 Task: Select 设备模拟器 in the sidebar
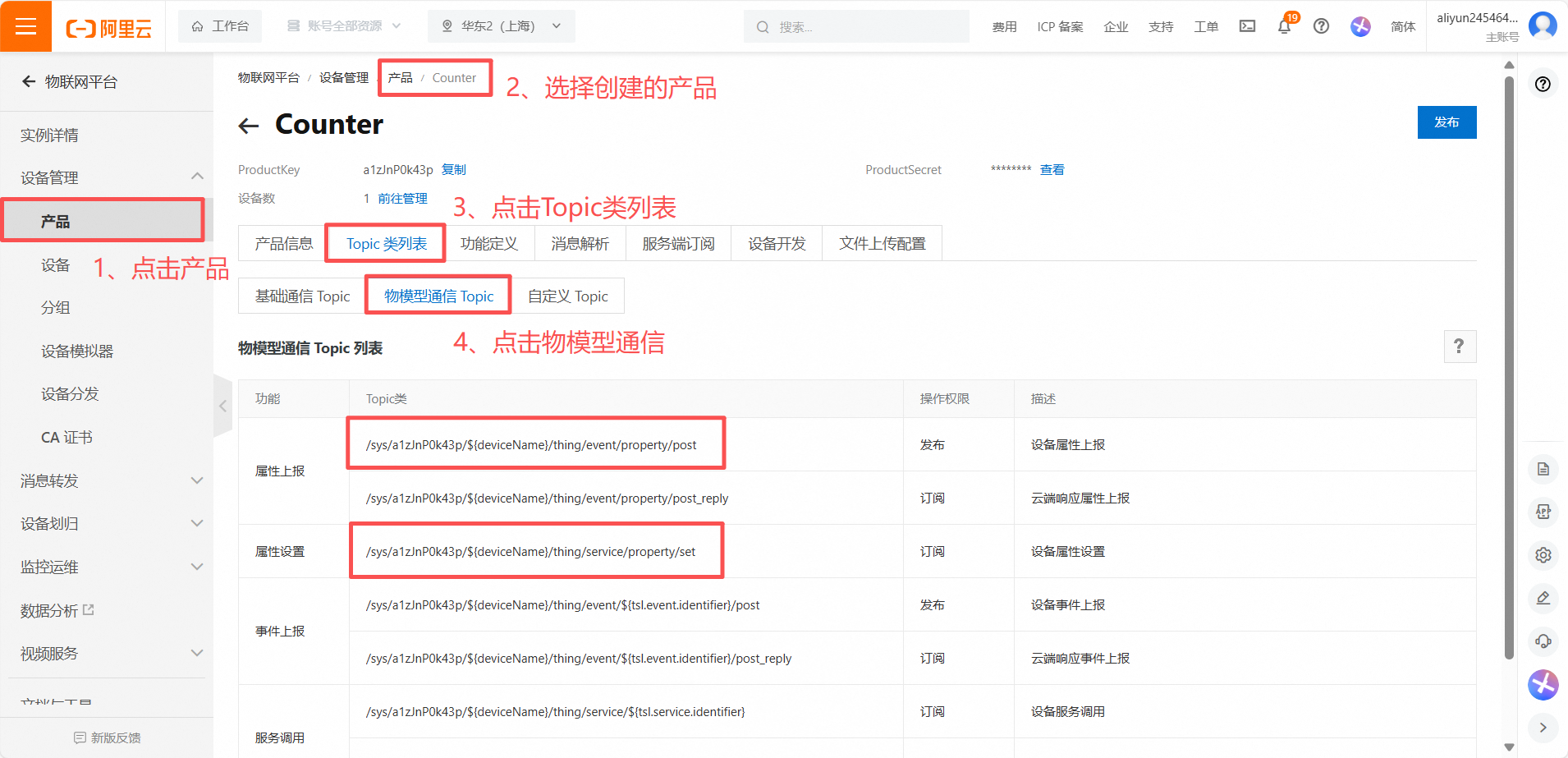pos(77,351)
